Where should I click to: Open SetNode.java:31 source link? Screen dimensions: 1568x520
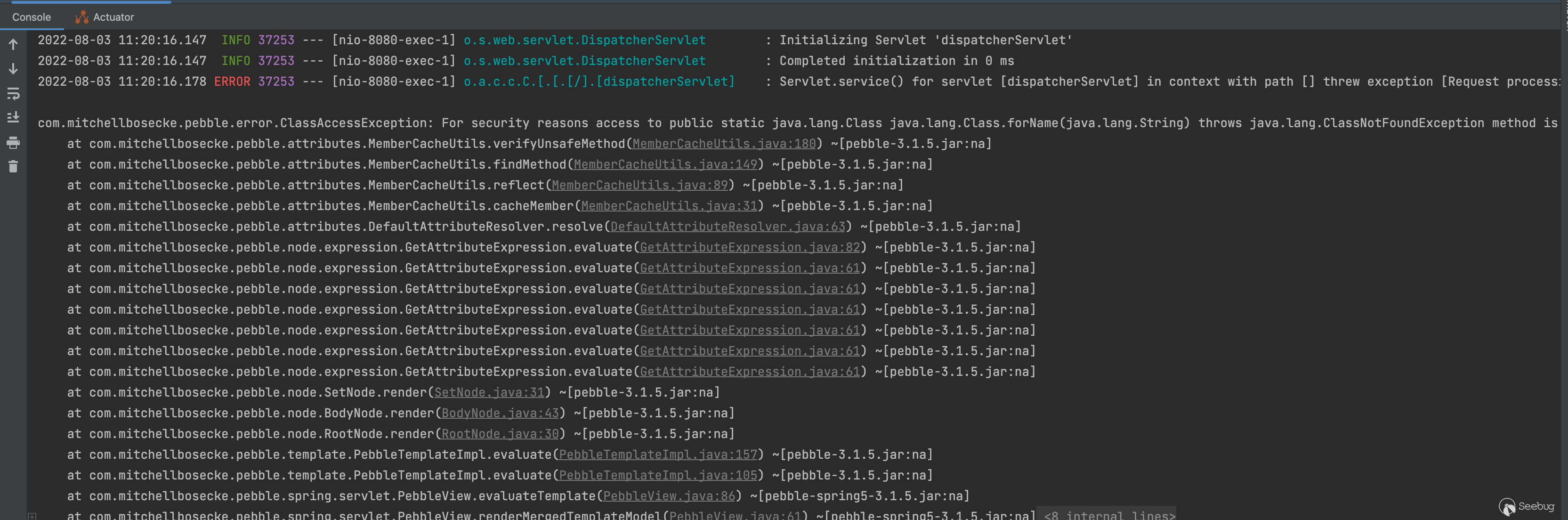click(488, 392)
